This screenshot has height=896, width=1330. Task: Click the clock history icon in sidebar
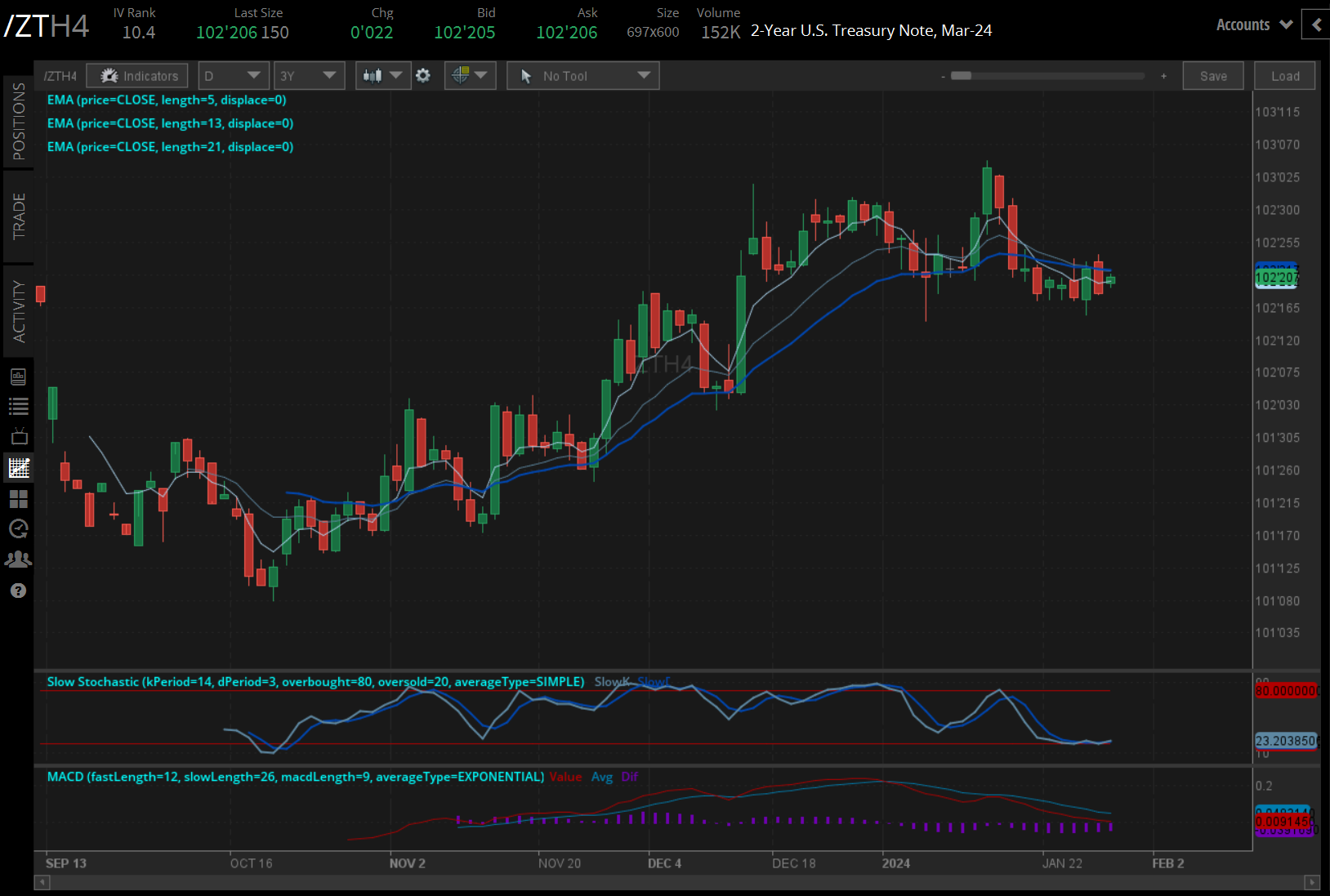tap(18, 529)
